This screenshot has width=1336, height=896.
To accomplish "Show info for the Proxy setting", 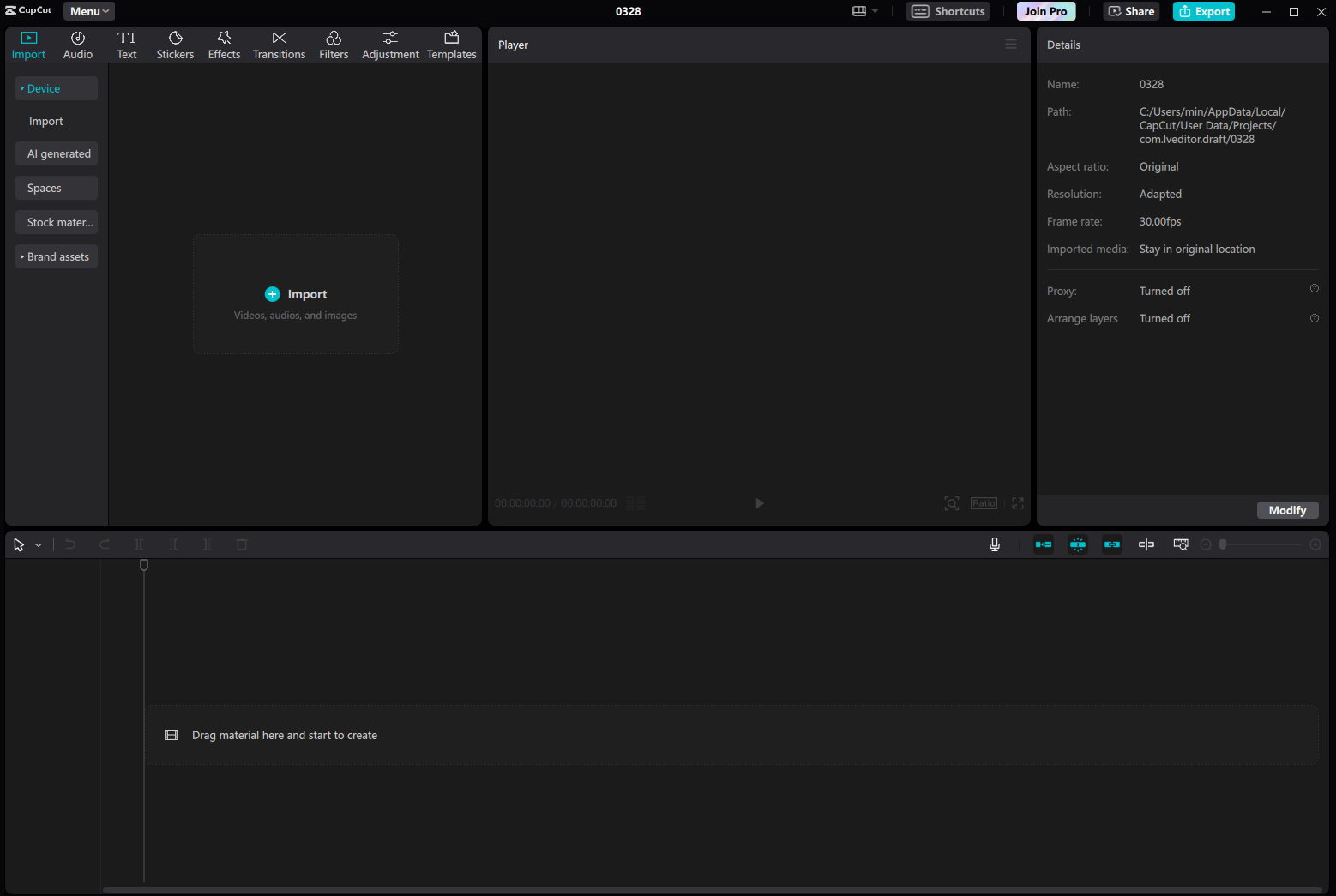I will point(1315,288).
